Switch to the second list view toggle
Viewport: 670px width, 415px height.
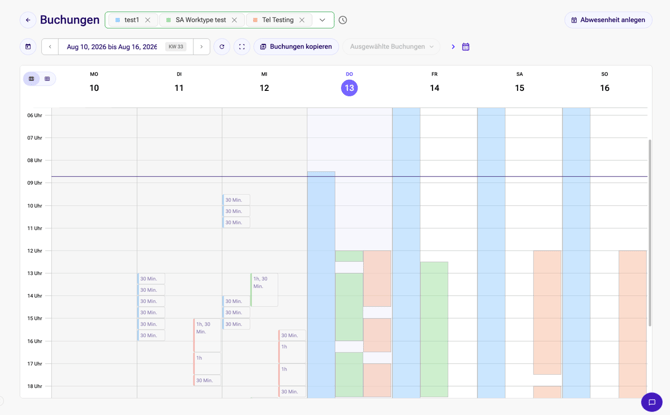47,79
